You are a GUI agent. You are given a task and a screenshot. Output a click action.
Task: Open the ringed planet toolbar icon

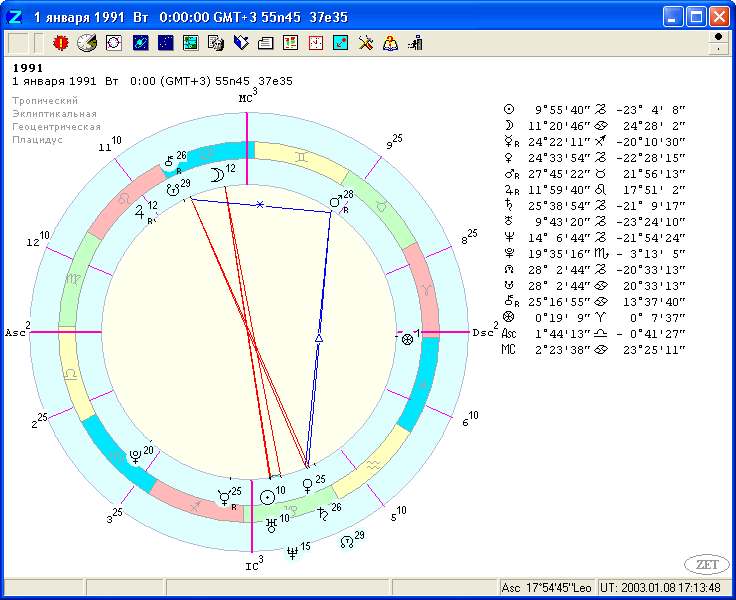tap(140, 43)
